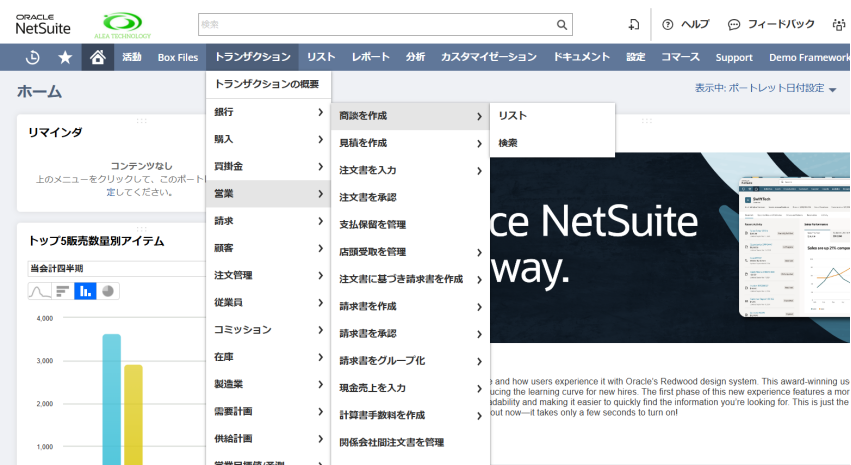Expand the 従業員 submenu
The image size is (851, 465).
269,302
